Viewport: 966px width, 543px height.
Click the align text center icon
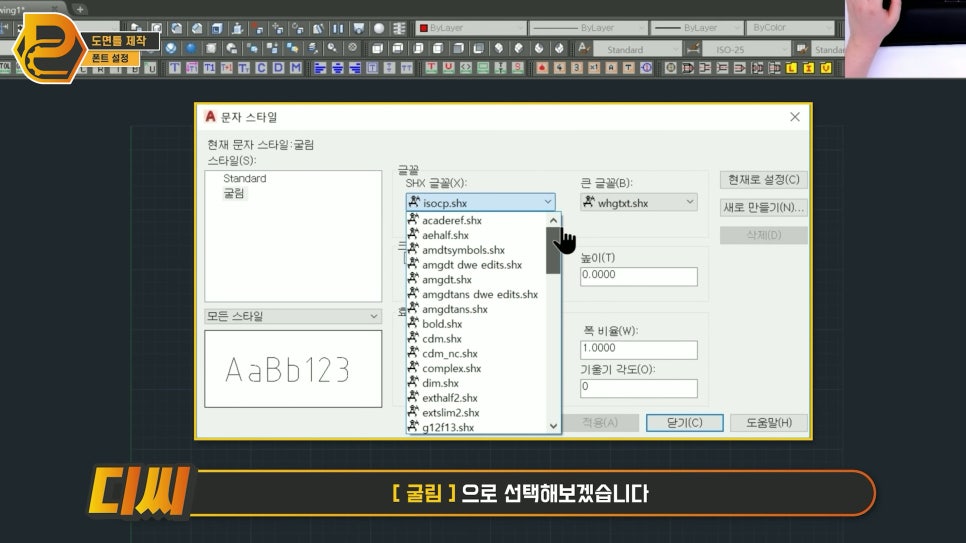pos(338,68)
